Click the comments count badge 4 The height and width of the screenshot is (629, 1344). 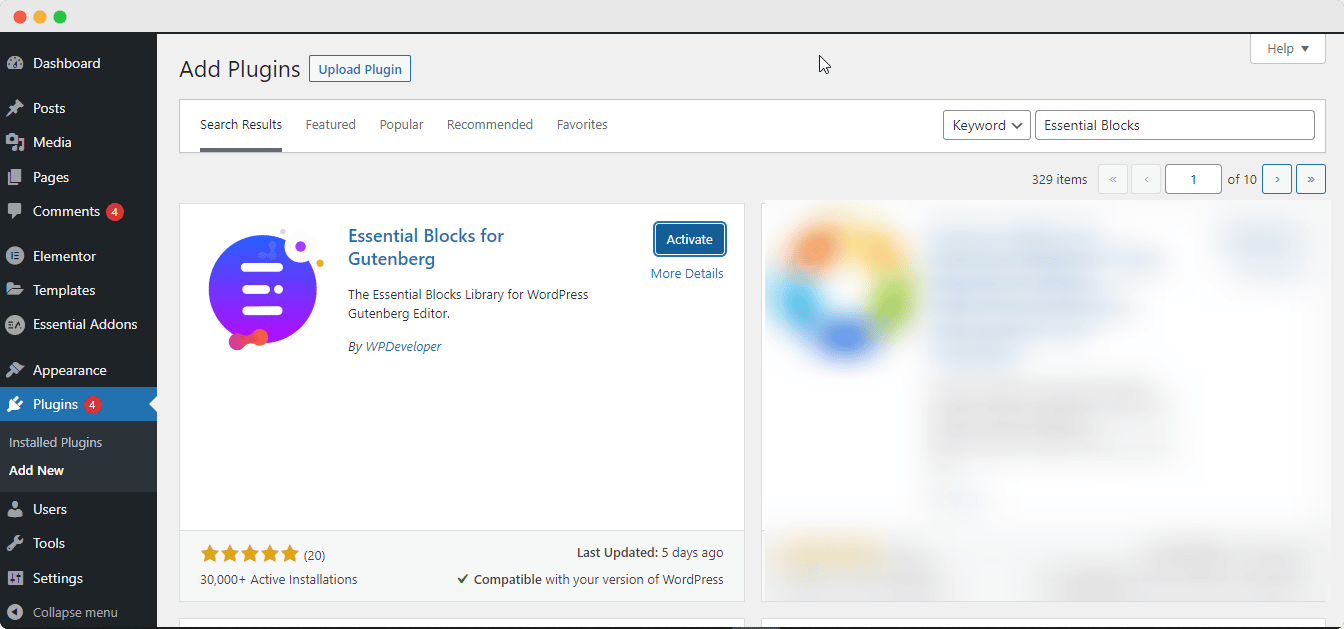click(115, 212)
